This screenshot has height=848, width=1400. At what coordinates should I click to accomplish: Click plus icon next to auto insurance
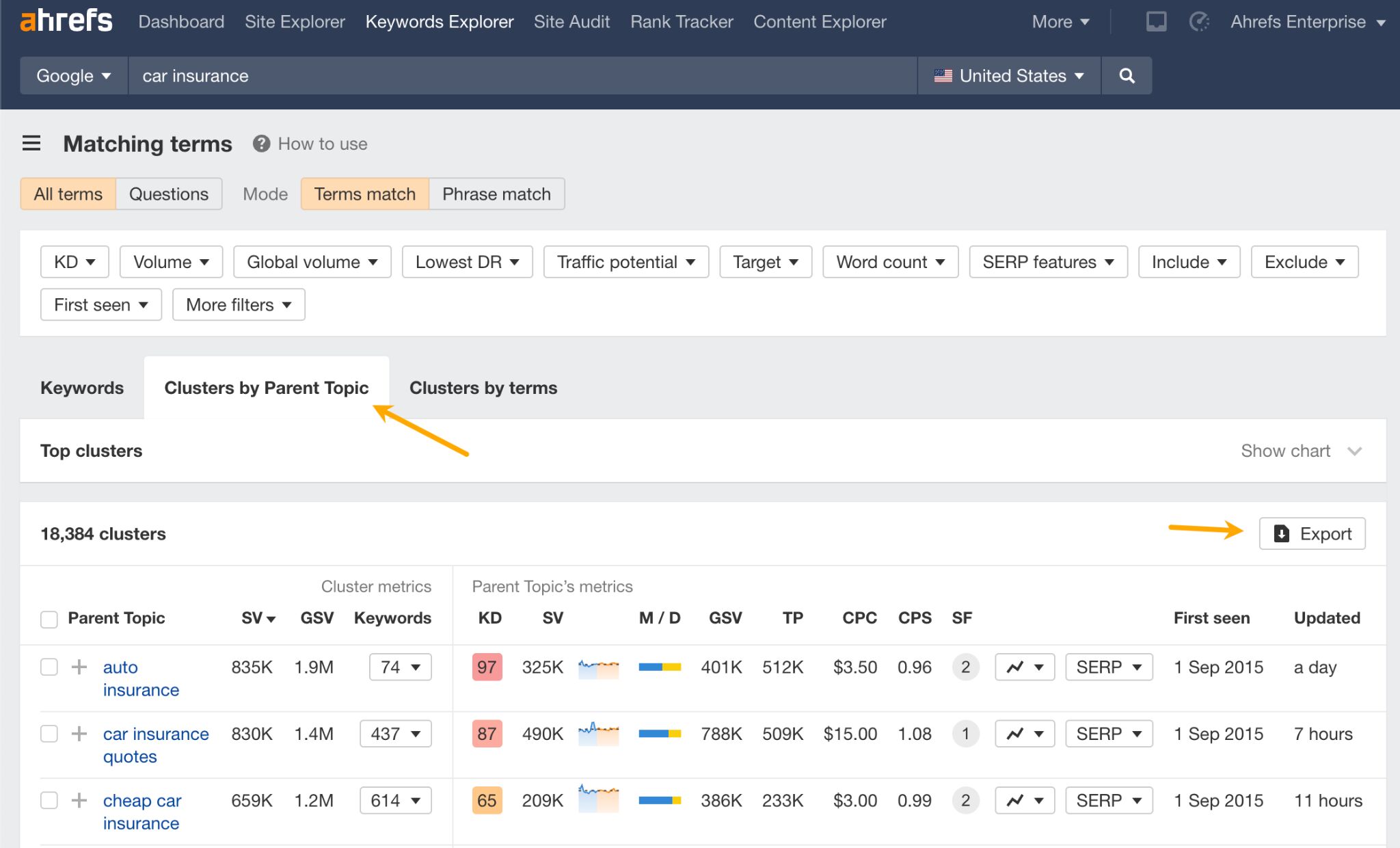[x=79, y=667]
